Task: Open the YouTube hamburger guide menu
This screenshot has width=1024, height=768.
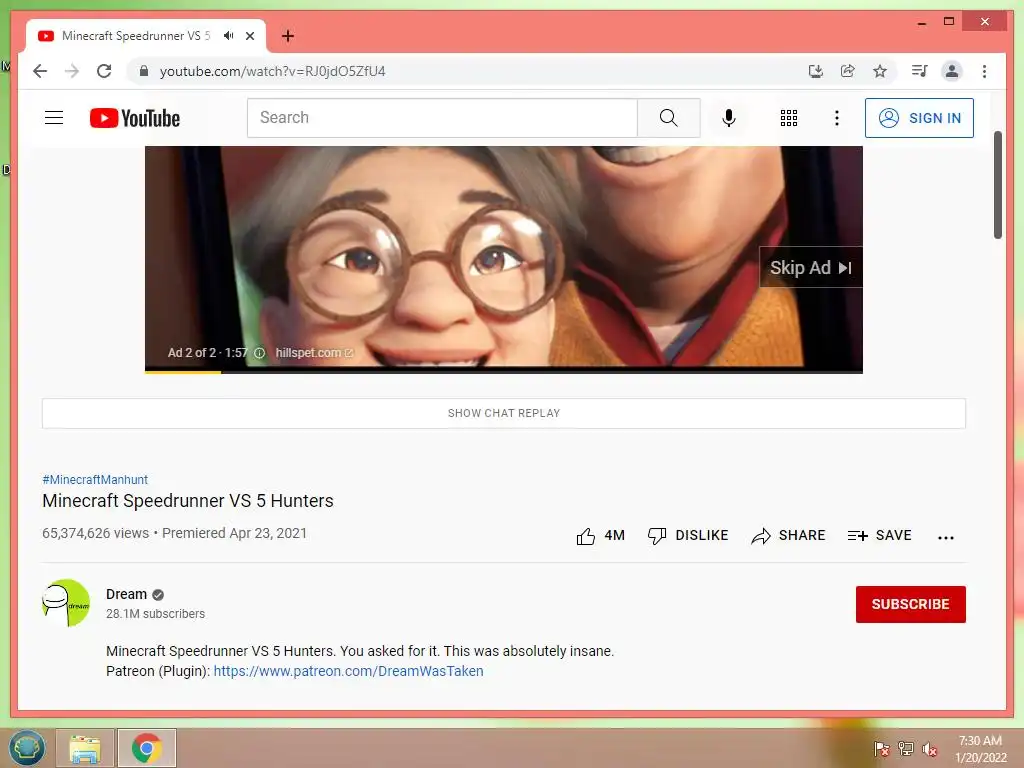Action: click(54, 118)
